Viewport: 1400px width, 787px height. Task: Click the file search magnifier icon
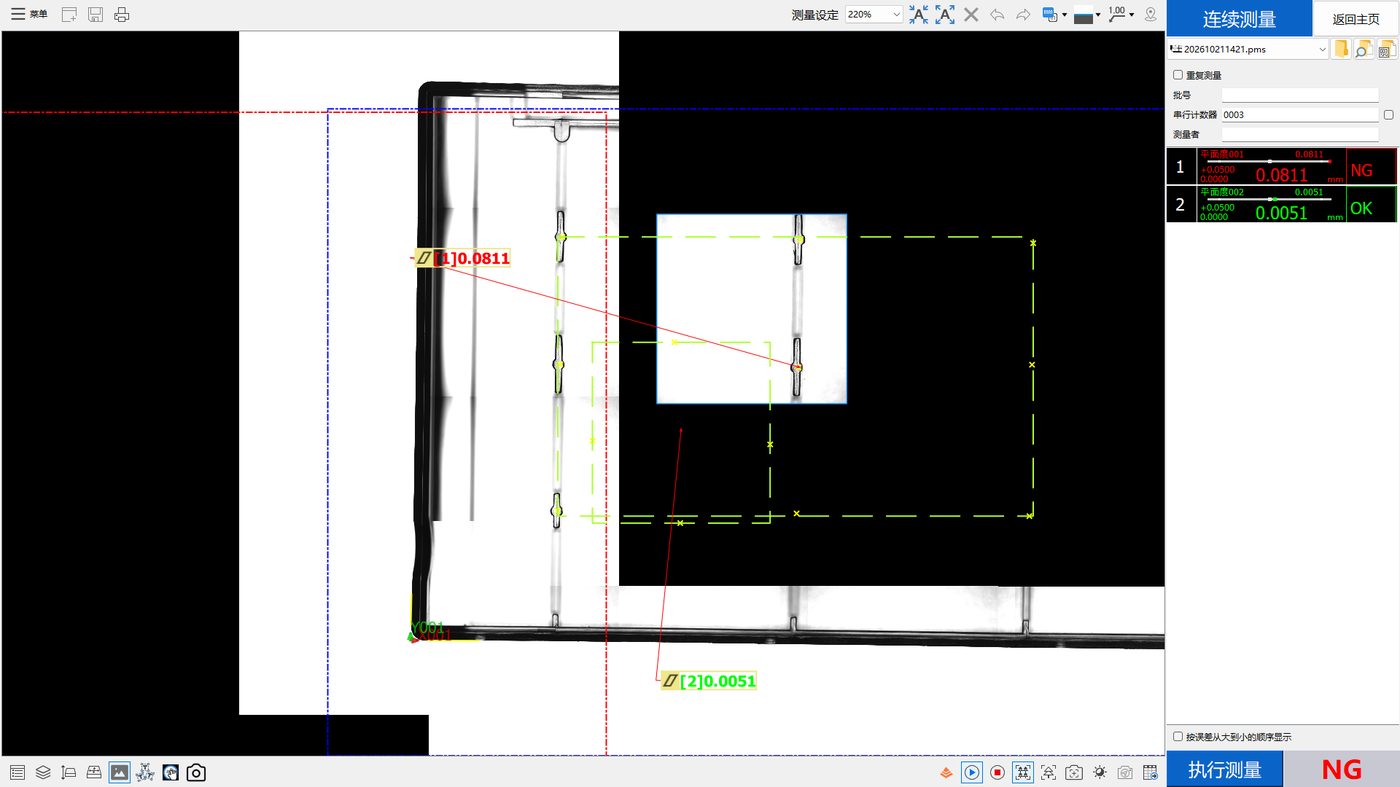click(1363, 49)
